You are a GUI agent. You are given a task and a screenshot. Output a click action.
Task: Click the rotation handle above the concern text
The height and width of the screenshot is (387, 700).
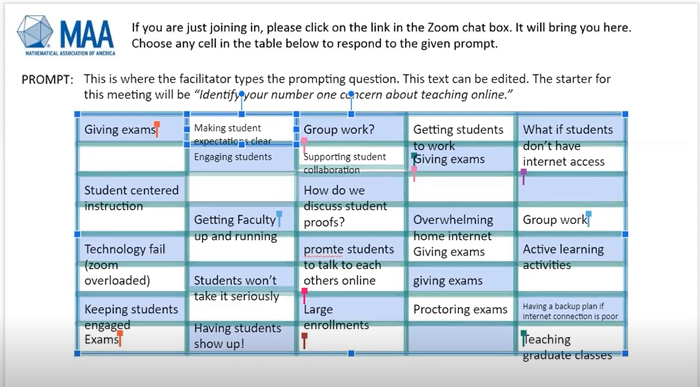pyautogui.click(x=351, y=94)
